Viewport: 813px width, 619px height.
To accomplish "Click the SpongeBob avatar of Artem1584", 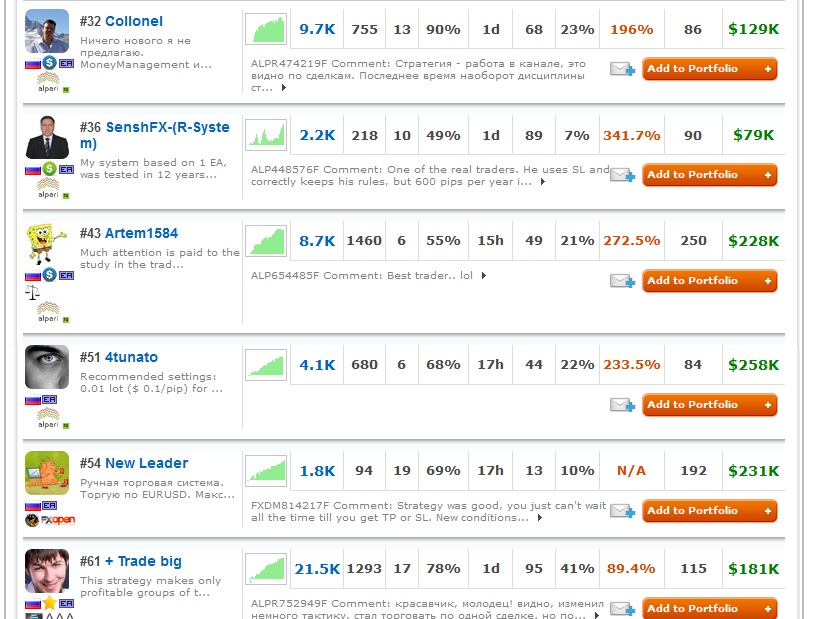I will [x=47, y=245].
